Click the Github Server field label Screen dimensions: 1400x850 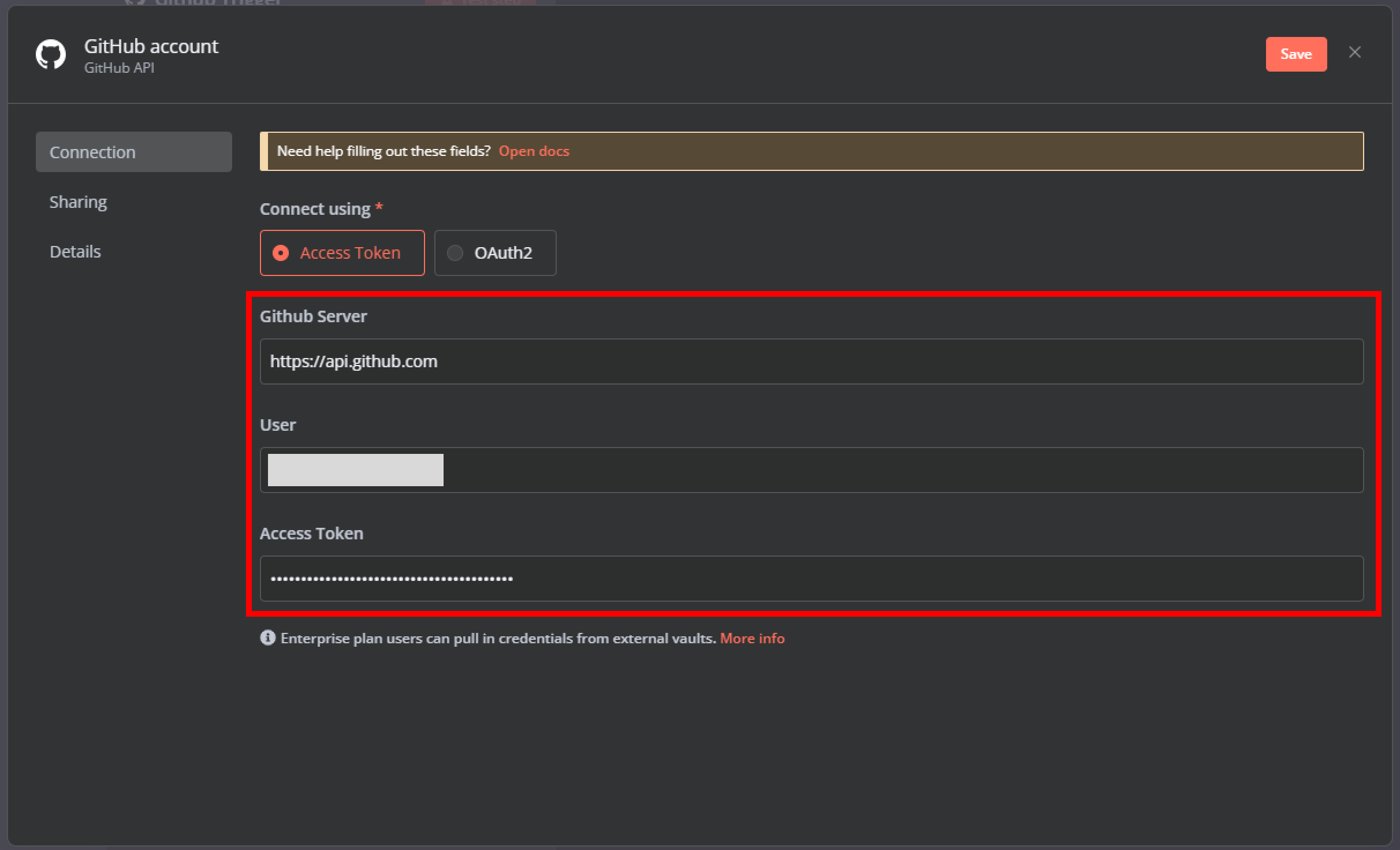pyautogui.click(x=313, y=316)
